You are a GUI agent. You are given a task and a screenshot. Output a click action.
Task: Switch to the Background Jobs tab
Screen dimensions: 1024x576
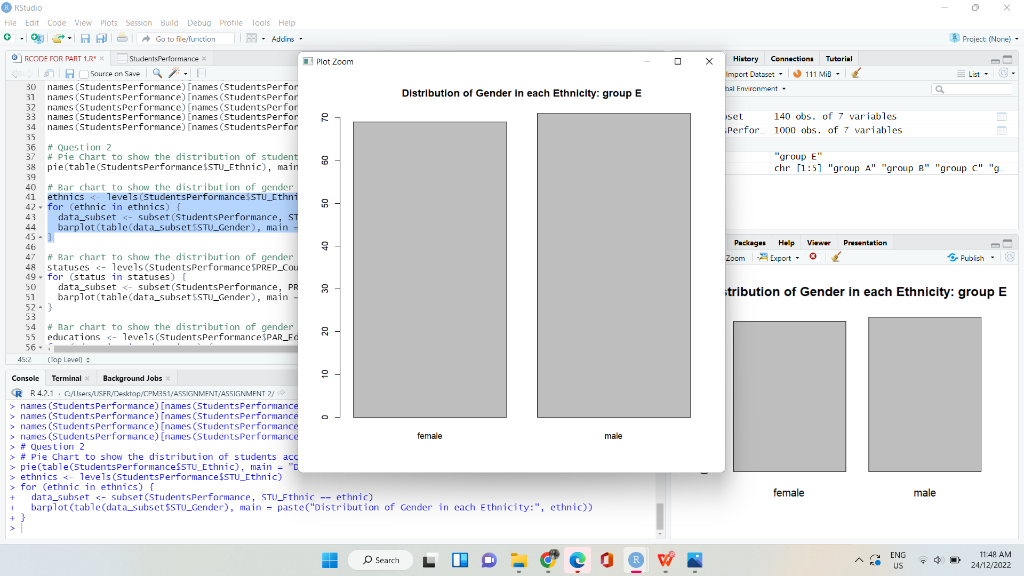pyautogui.click(x=132, y=378)
